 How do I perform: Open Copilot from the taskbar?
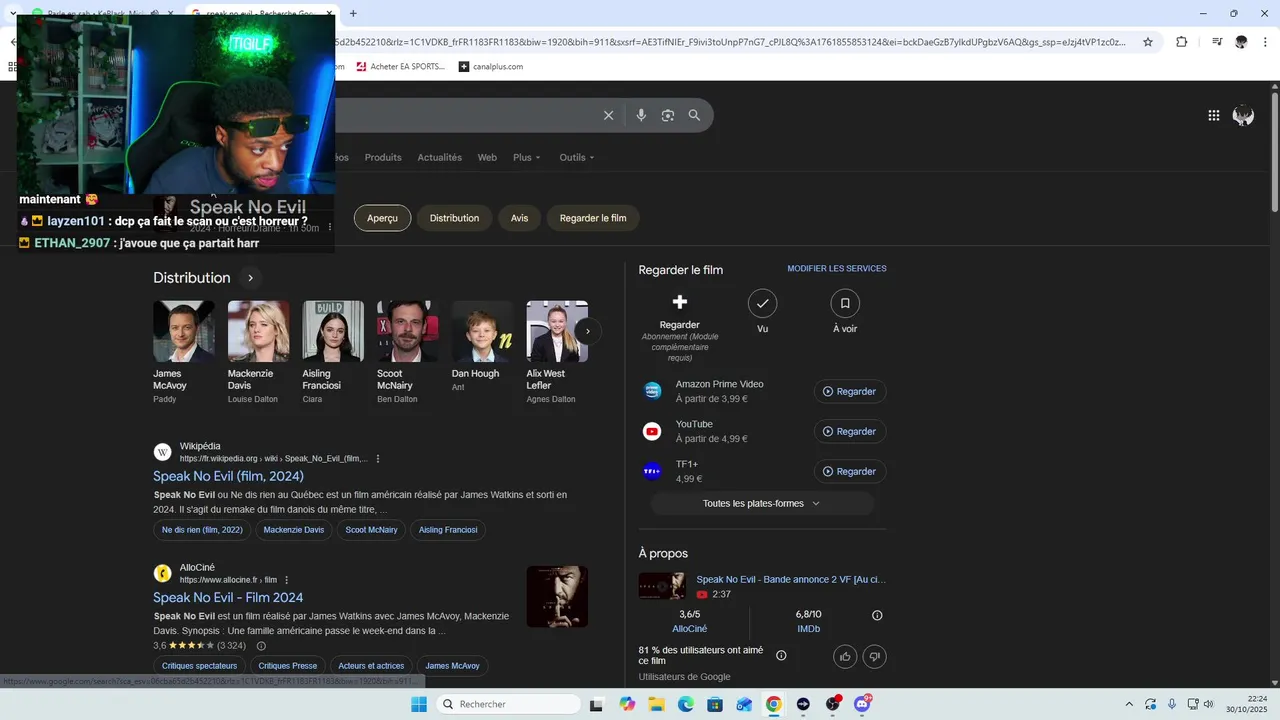[627, 704]
